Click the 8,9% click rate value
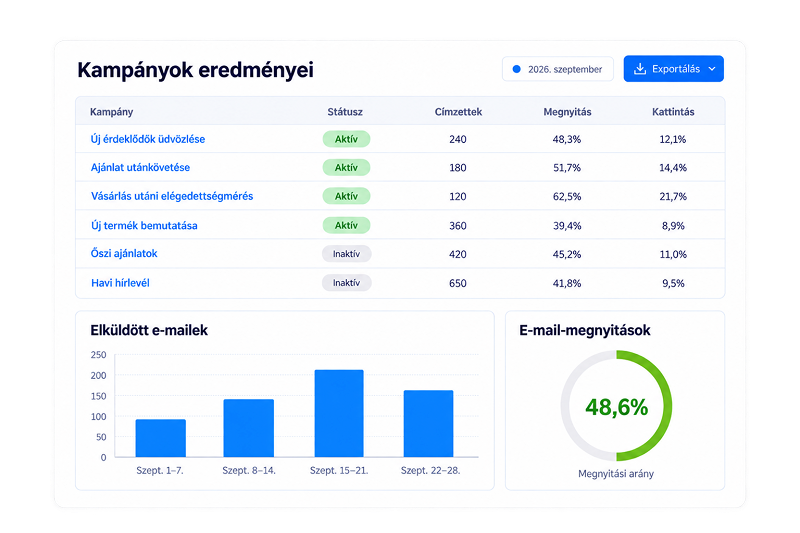 point(673,226)
